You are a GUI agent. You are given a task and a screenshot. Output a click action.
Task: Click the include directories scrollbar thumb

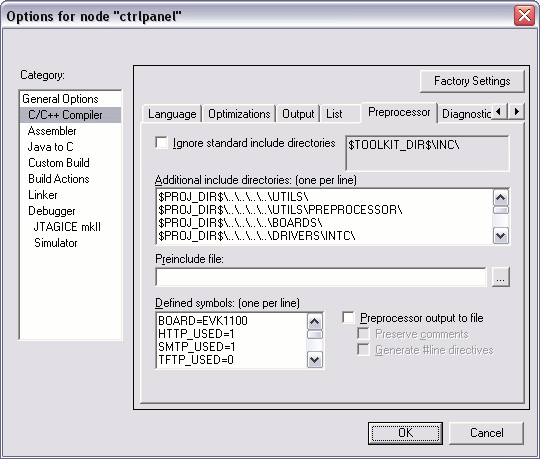[x=500, y=210]
